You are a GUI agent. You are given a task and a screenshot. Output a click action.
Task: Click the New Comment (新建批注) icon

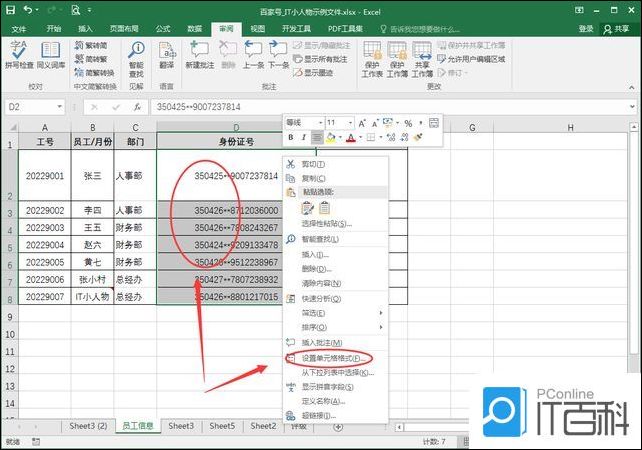tap(200, 57)
